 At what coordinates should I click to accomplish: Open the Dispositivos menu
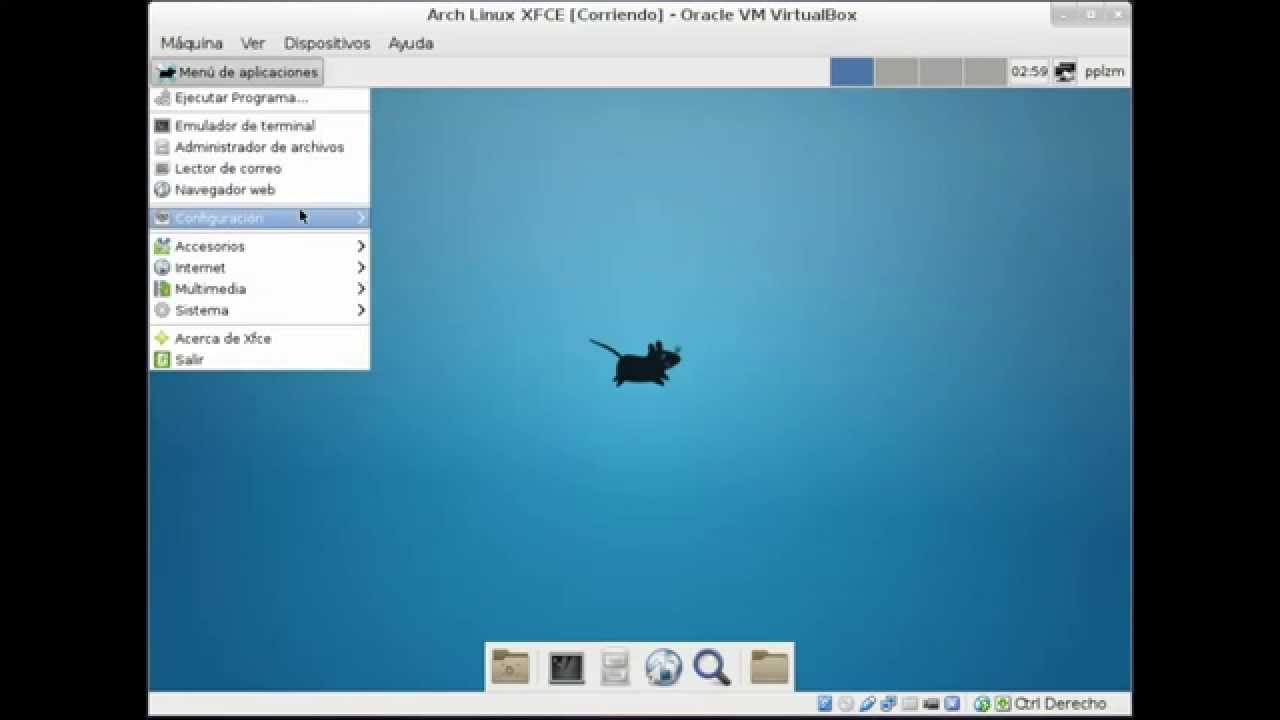coord(327,43)
